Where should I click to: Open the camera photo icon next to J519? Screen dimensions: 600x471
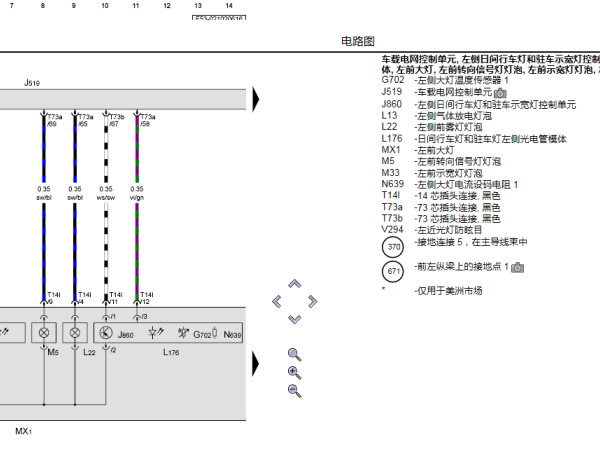point(500,93)
